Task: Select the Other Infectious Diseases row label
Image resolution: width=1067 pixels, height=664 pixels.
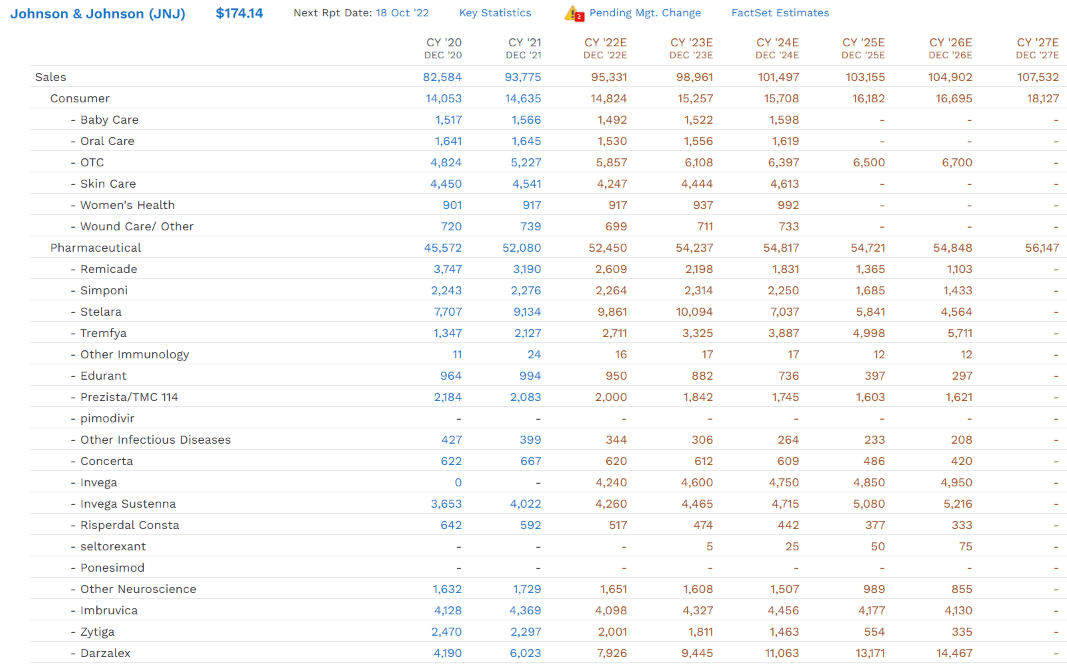Action: (x=155, y=439)
